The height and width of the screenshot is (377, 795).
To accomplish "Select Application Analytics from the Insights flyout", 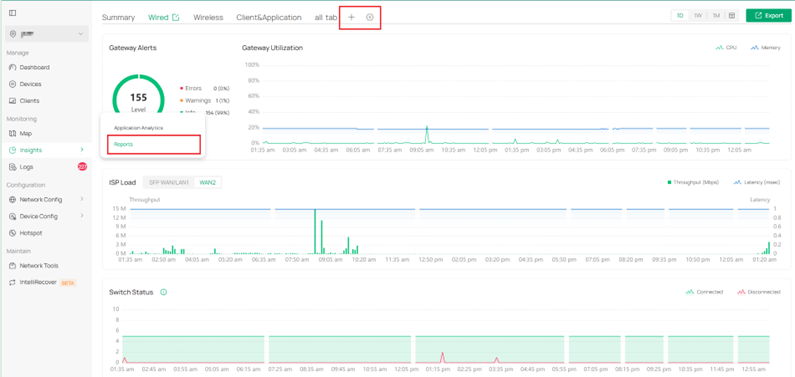I will (x=138, y=128).
